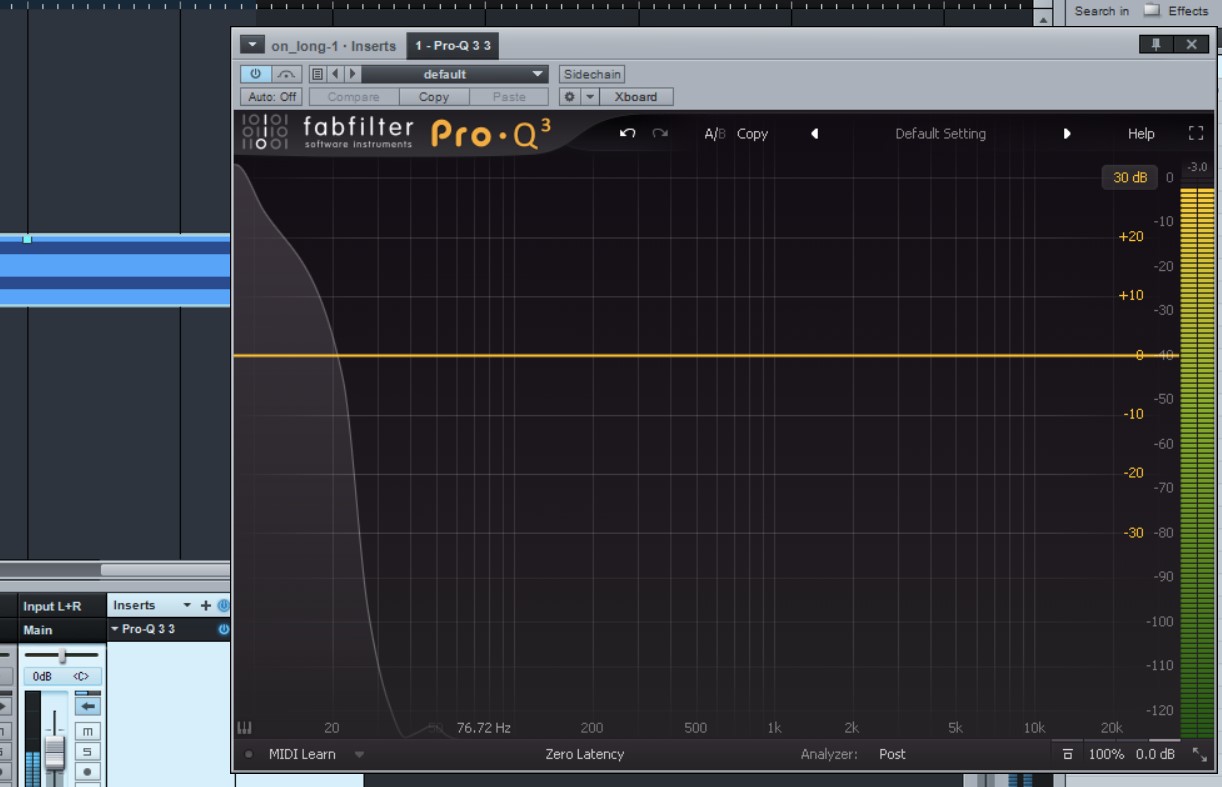This screenshot has height=787, width=1222.
Task: Open the piano keyboard display icon
Action: (245, 728)
